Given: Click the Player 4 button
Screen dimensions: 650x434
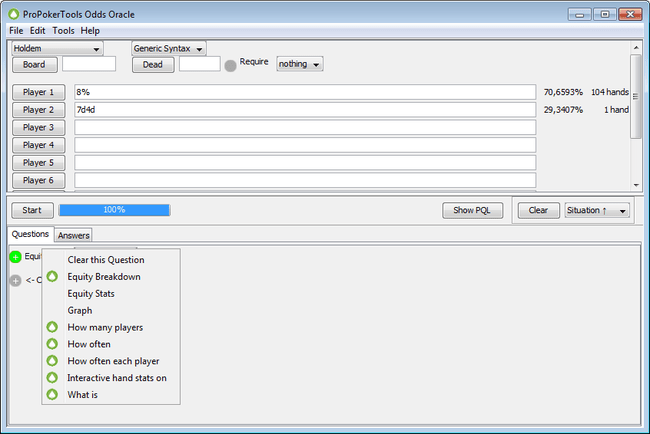Looking at the screenshot, I should 39,145.
